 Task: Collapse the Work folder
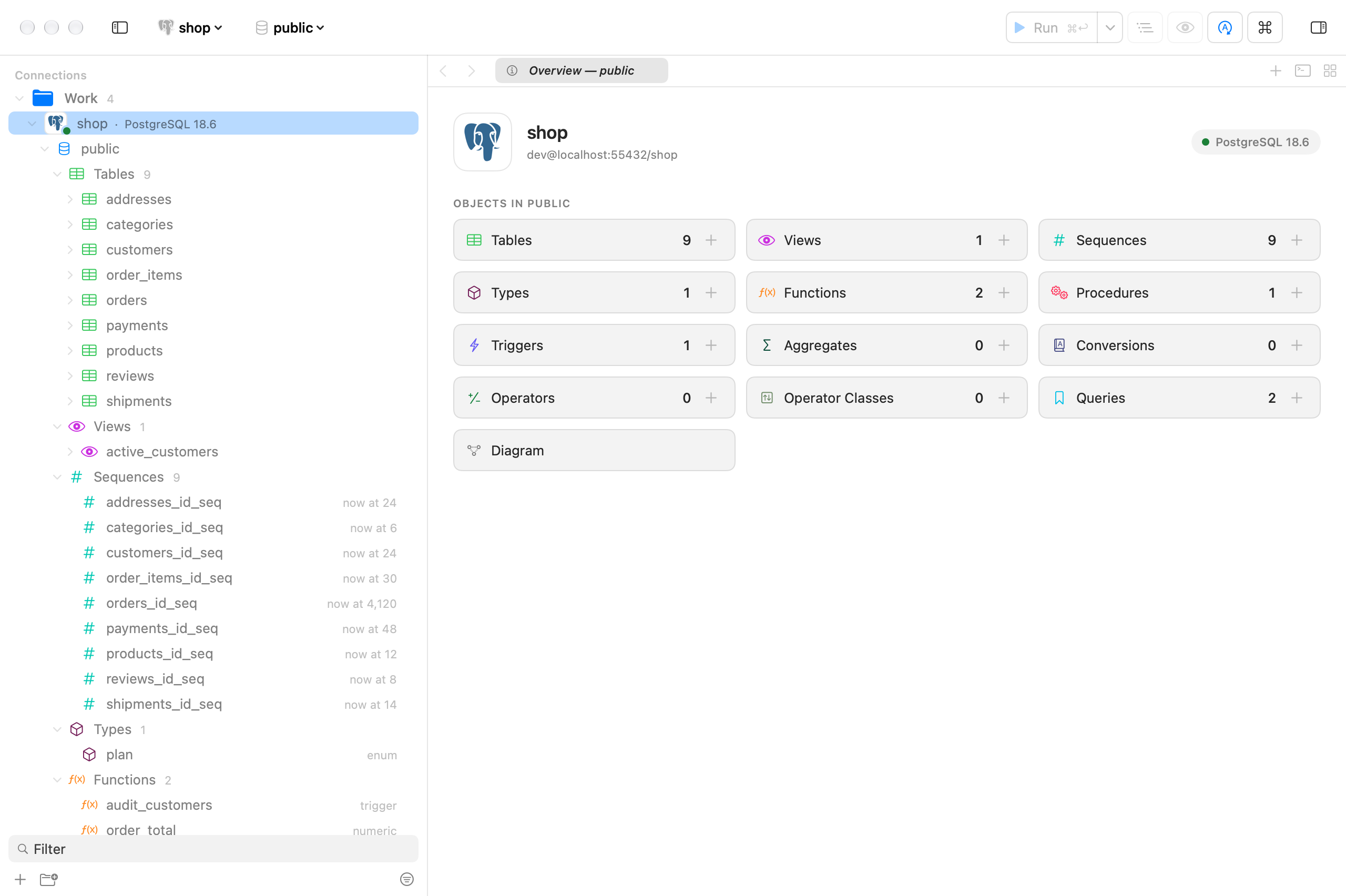tap(19, 98)
